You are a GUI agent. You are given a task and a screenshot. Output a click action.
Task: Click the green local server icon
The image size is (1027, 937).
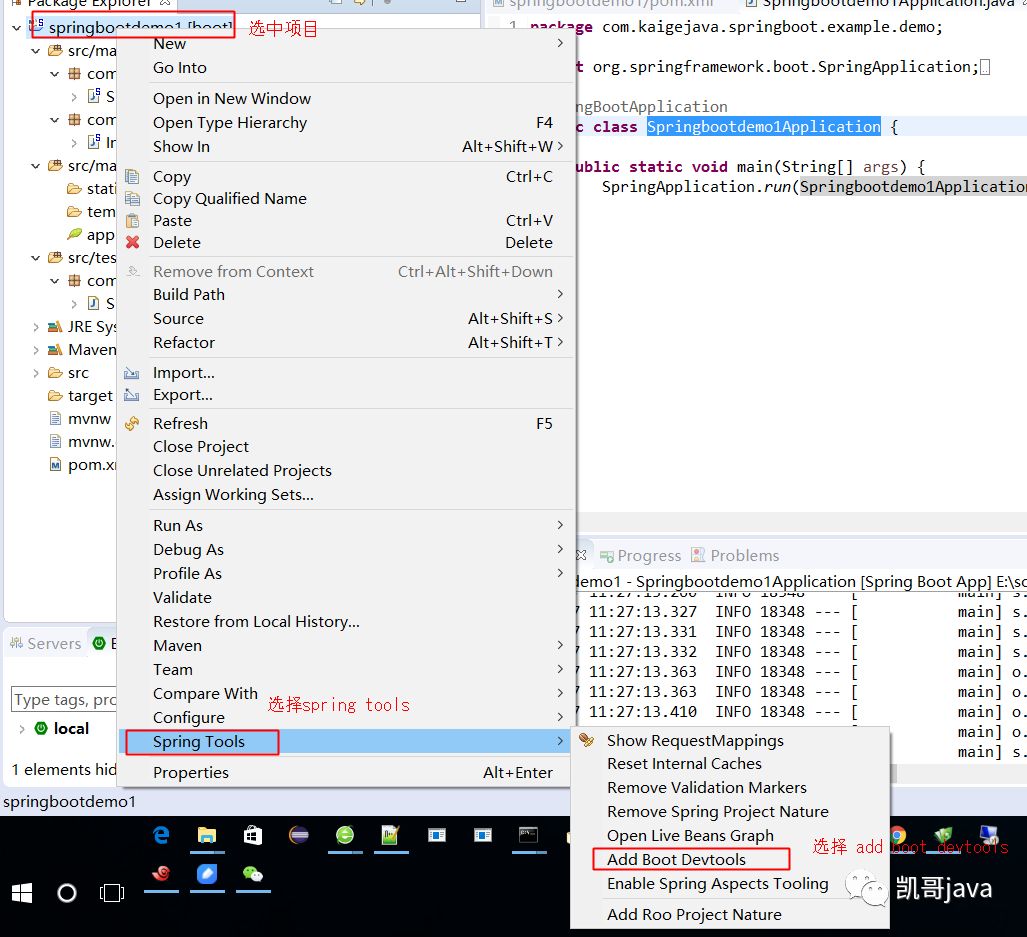click(x=41, y=728)
